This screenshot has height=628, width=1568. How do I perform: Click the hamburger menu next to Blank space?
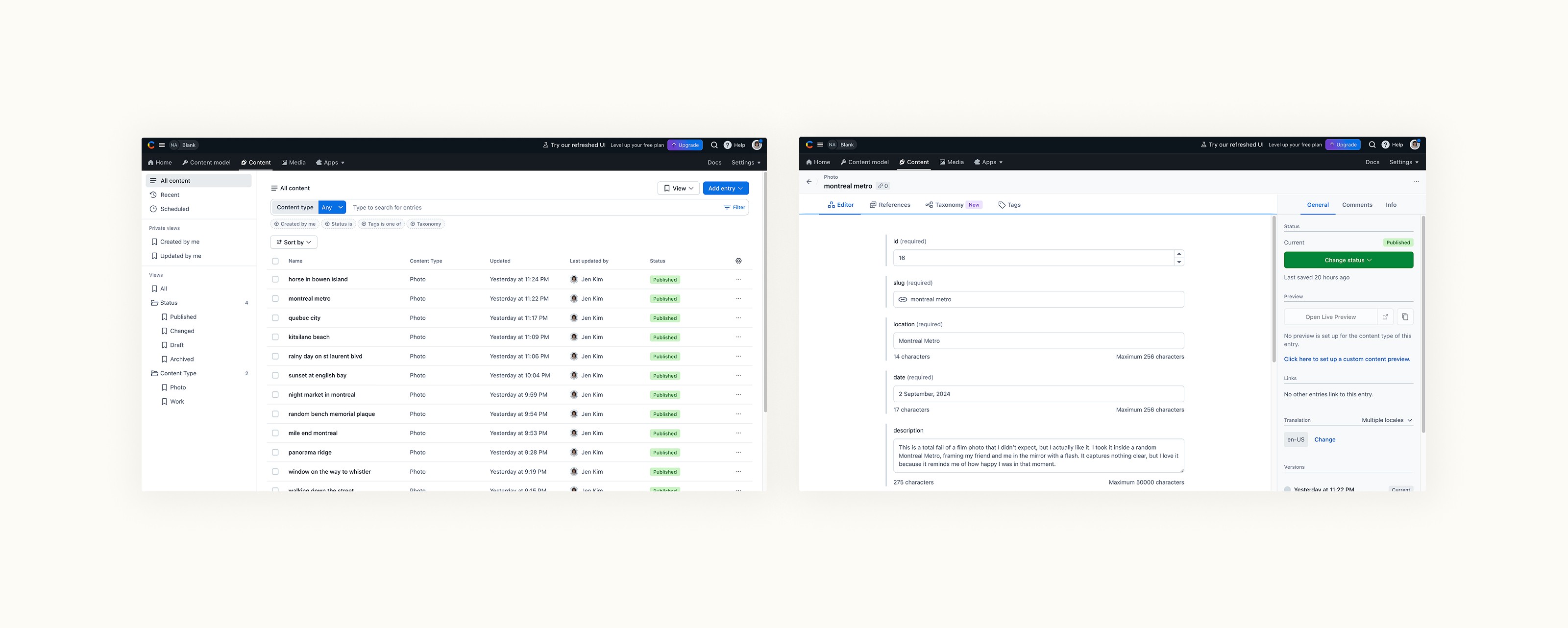[x=162, y=145]
